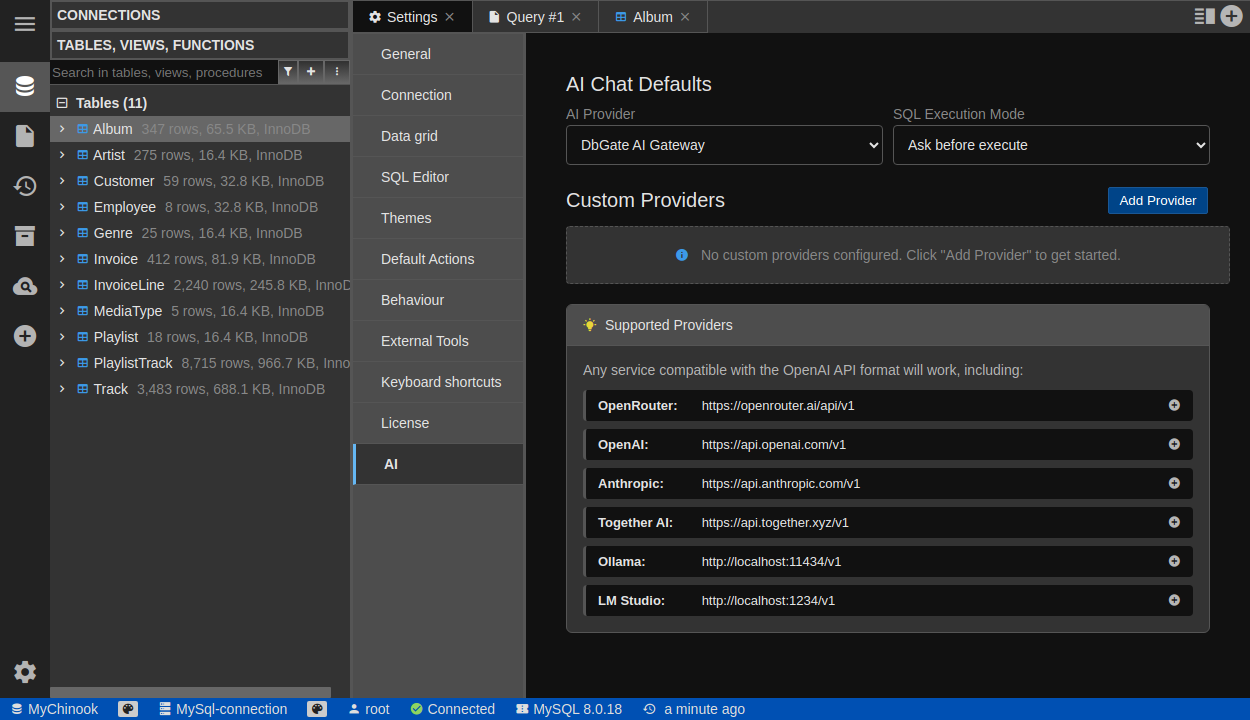This screenshot has width=1250, height=720.
Task: Open the files sidebar icon
Action: click(25, 136)
